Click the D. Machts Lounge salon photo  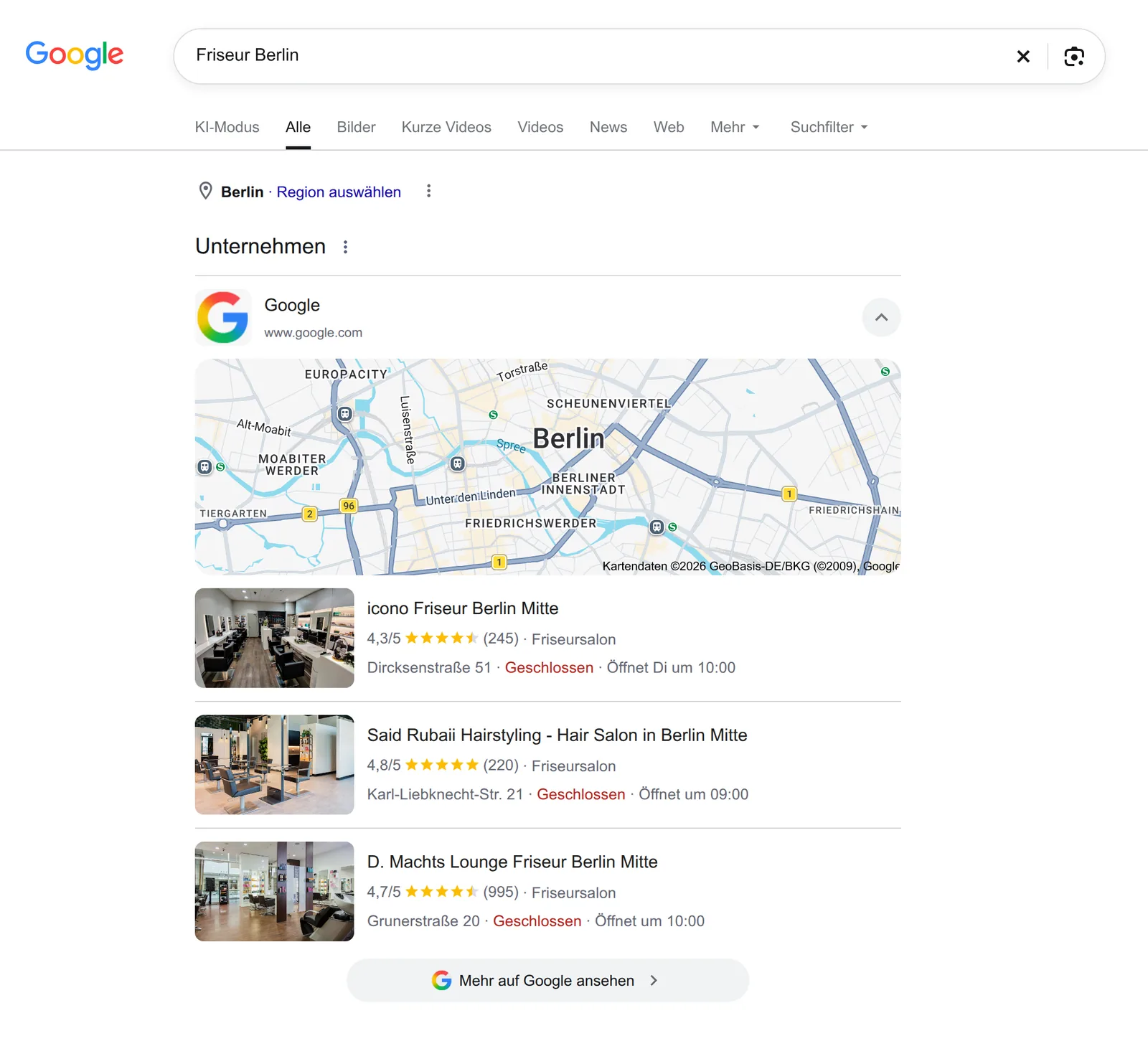pyautogui.click(x=274, y=891)
